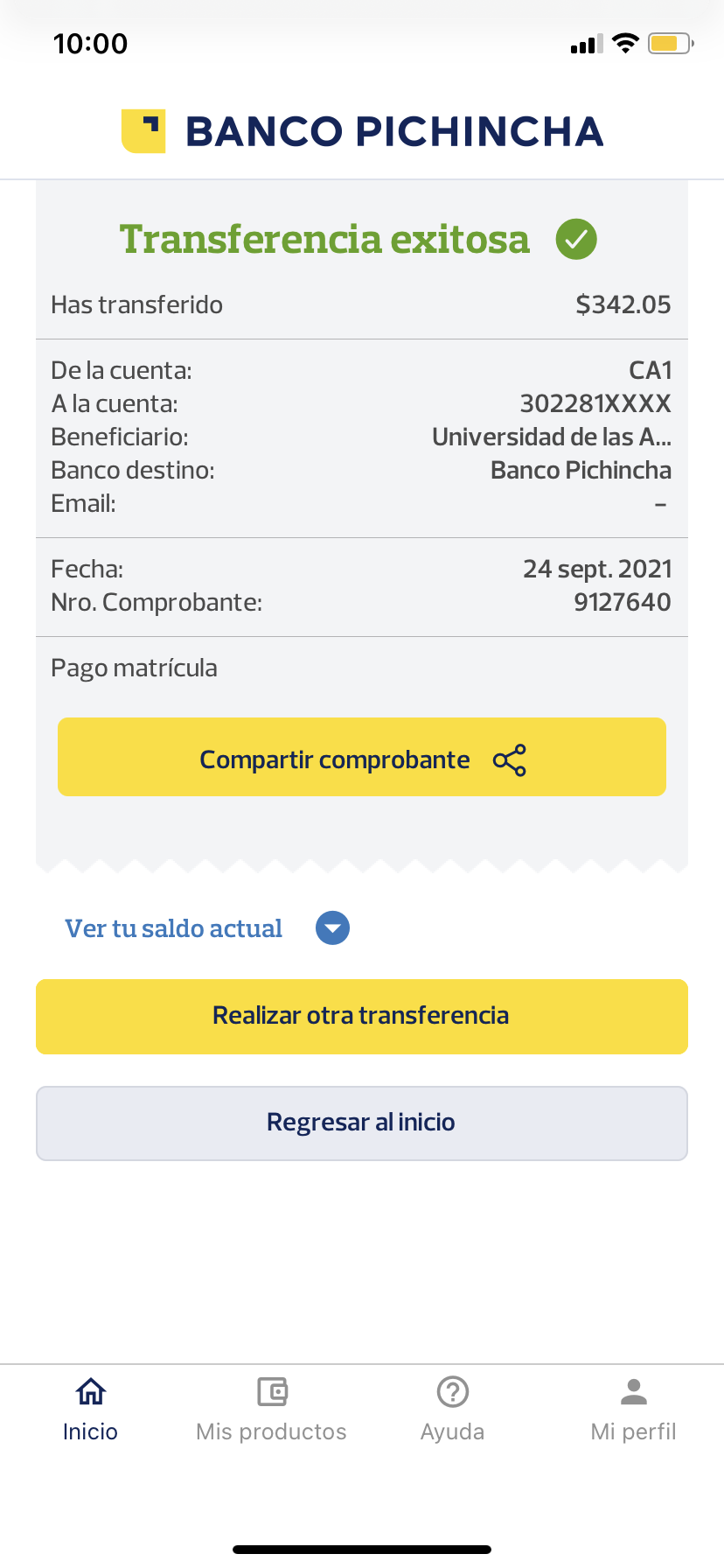Tap the Inicio home icon
724x1568 pixels.
coord(91,1391)
